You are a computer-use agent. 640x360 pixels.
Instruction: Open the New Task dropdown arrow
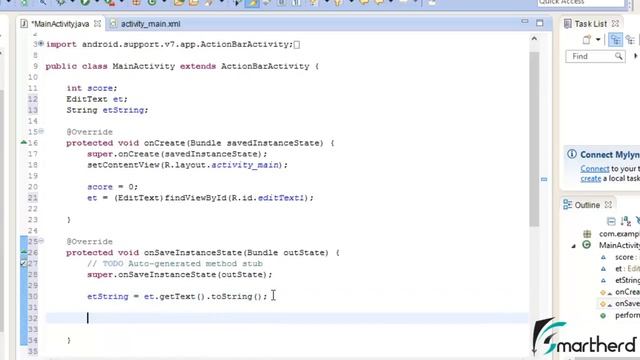[x=598, y=40]
